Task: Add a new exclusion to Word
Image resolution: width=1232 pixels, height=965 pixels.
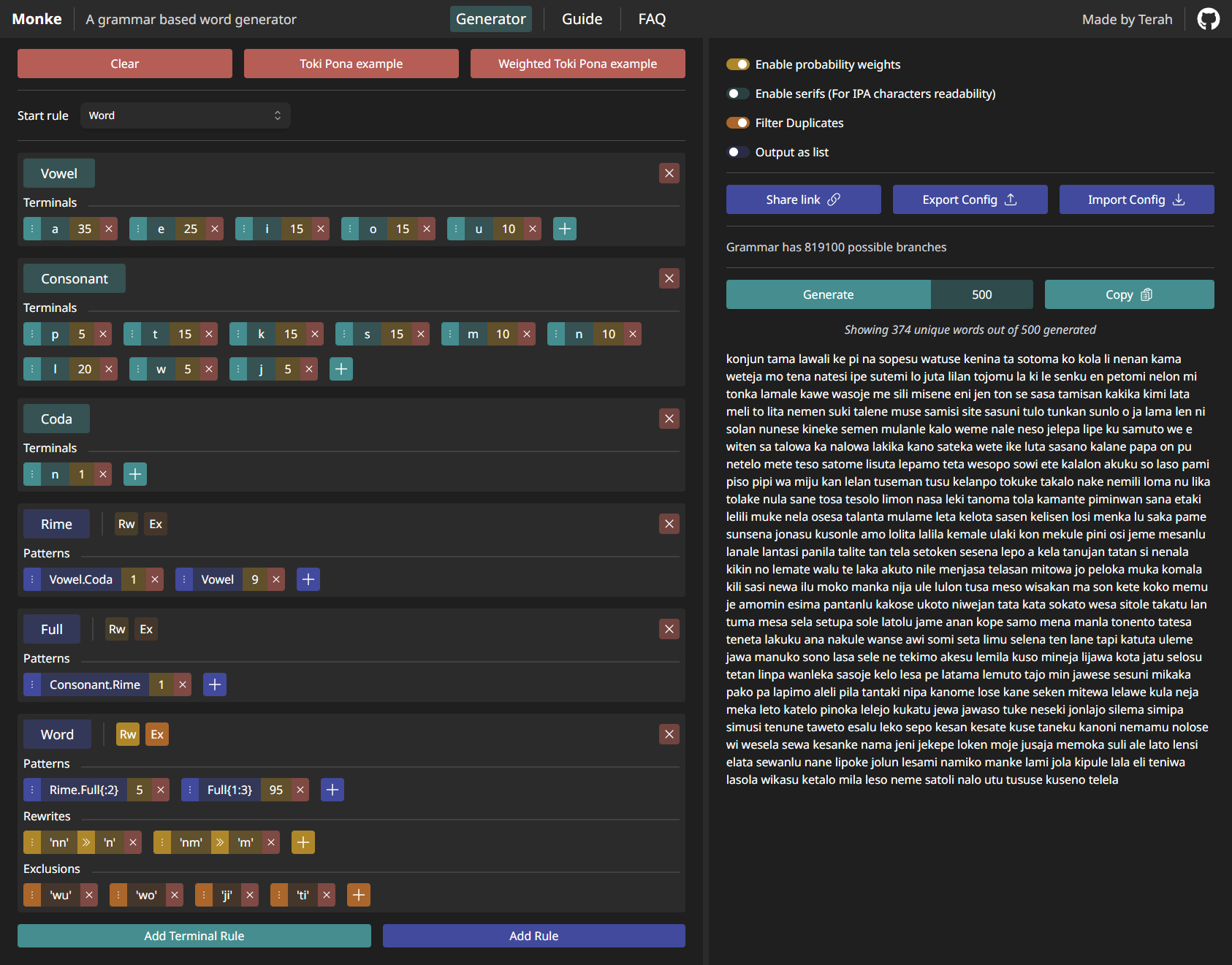Action: click(359, 895)
